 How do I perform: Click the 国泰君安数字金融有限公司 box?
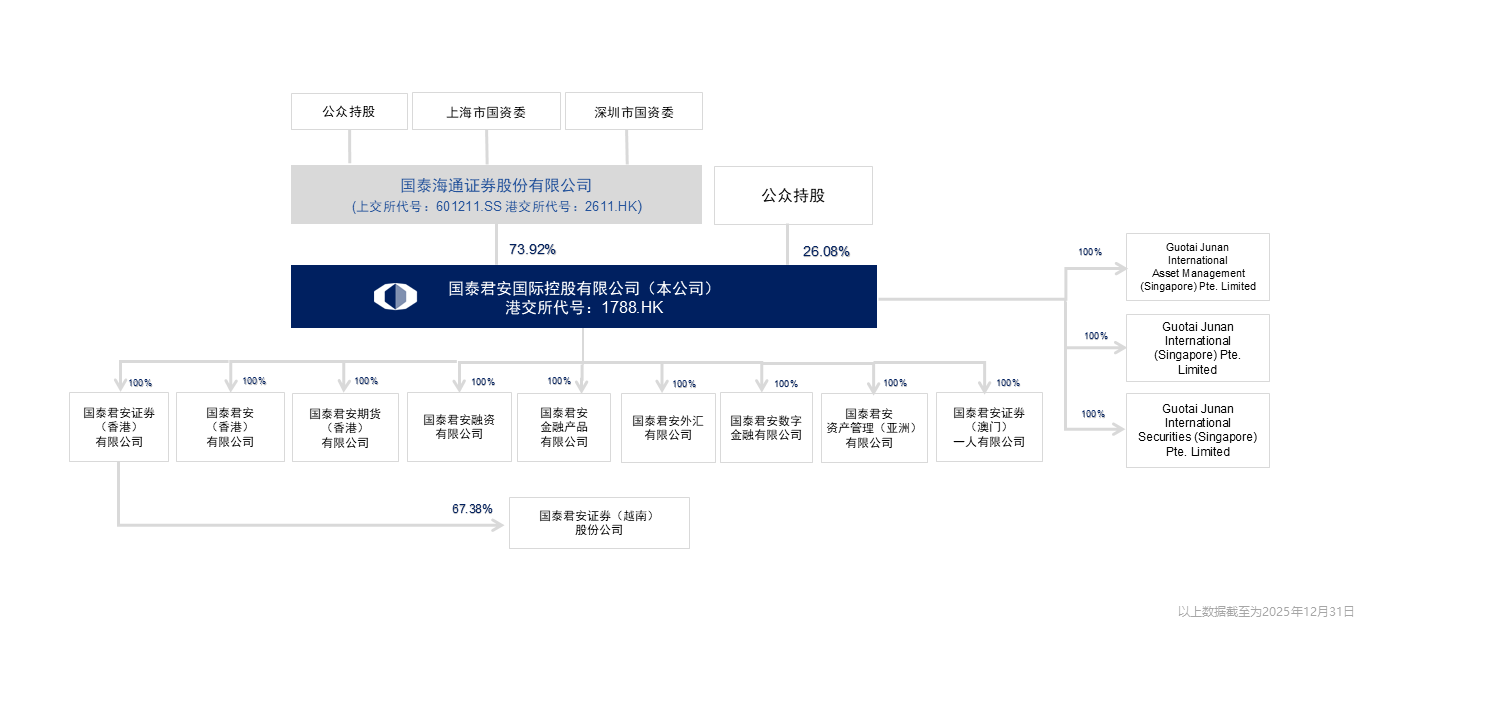(x=766, y=428)
